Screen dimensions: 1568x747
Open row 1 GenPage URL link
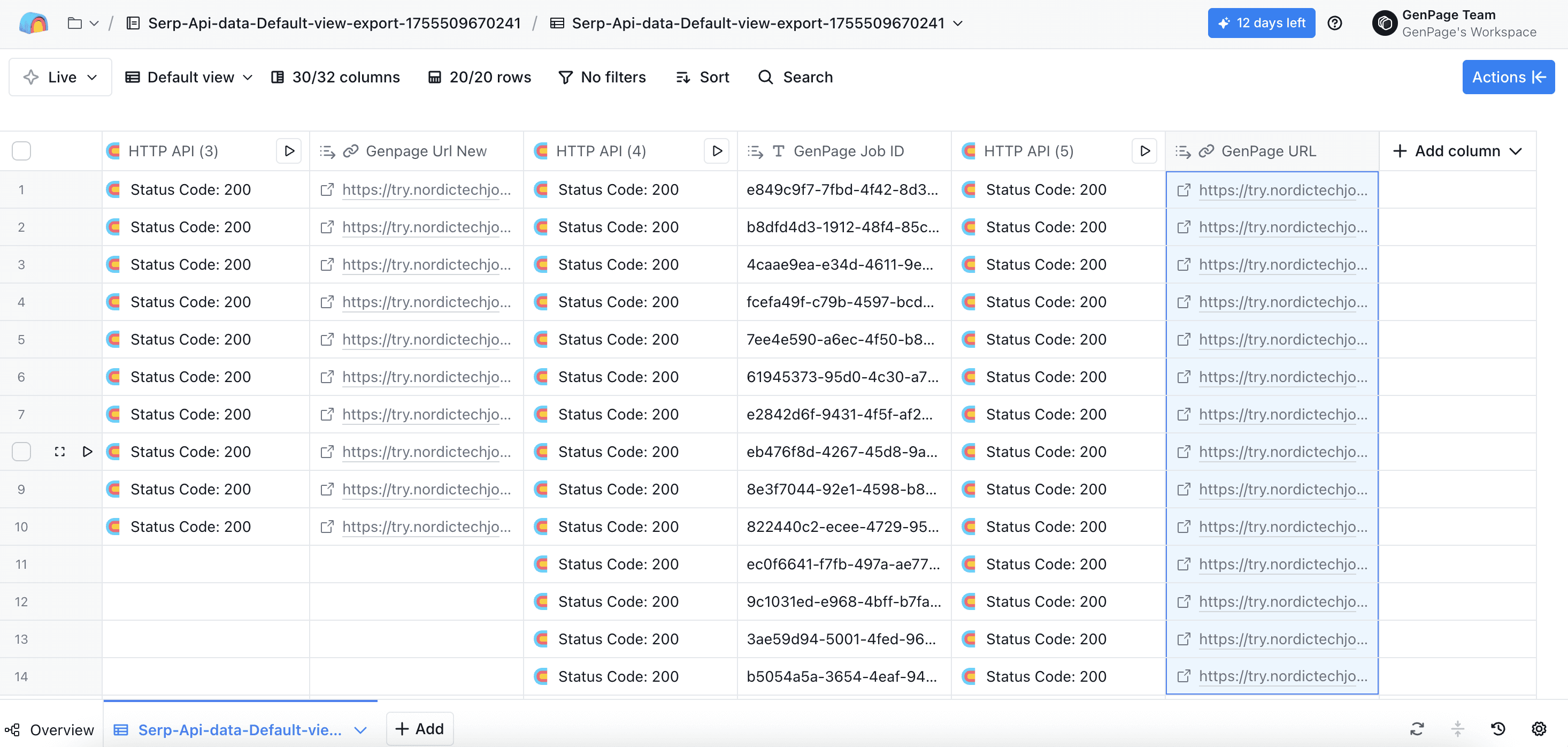click(1282, 190)
